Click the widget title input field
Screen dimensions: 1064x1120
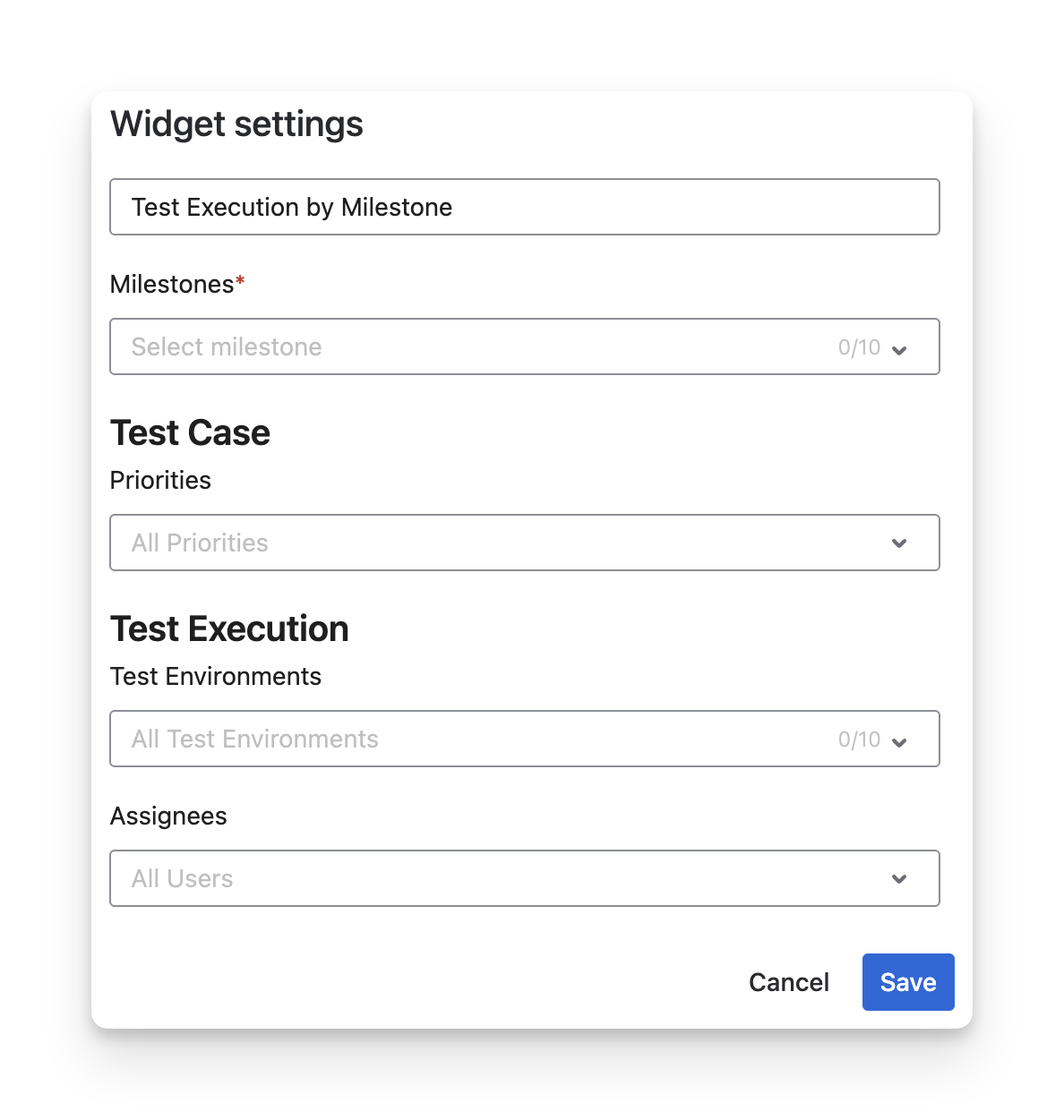coord(524,207)
